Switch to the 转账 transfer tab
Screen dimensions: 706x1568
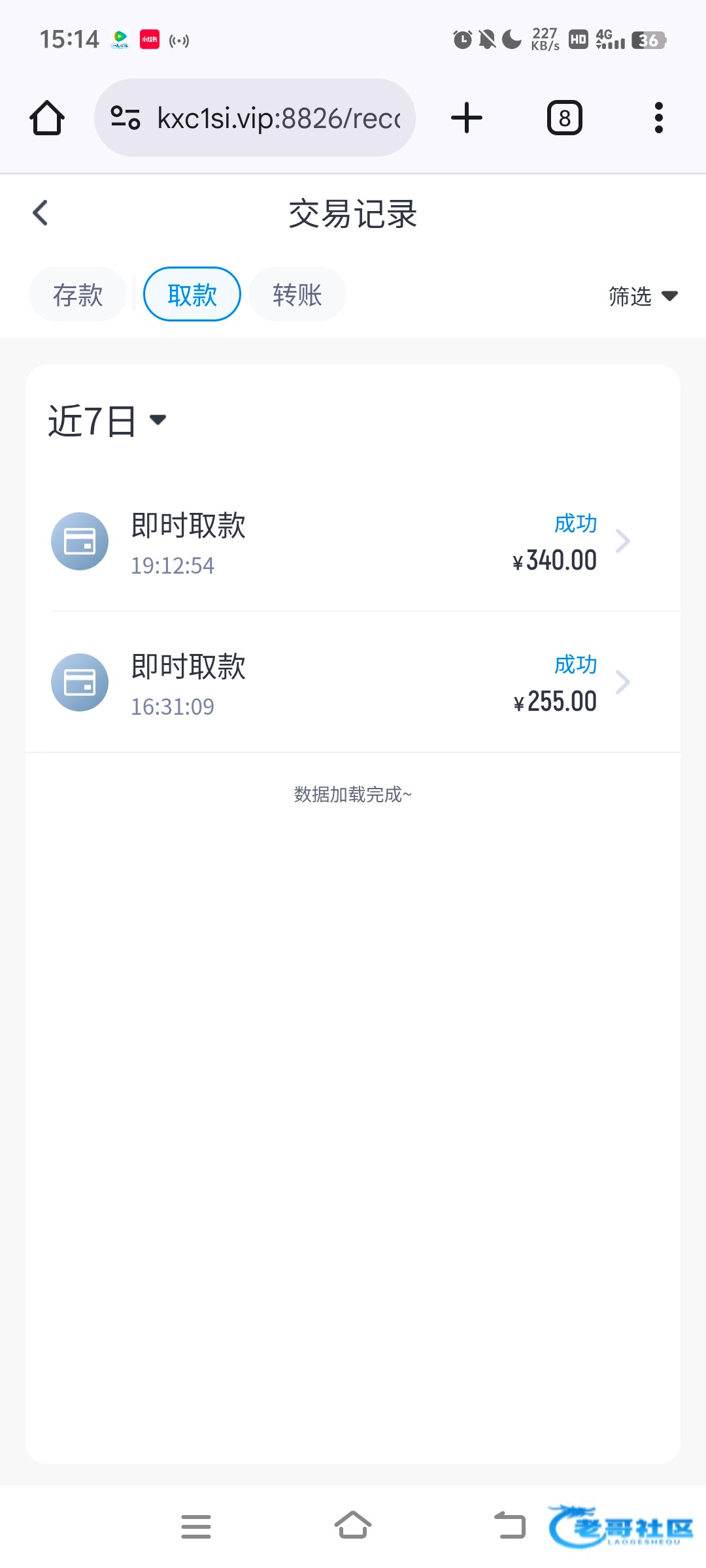297,295
